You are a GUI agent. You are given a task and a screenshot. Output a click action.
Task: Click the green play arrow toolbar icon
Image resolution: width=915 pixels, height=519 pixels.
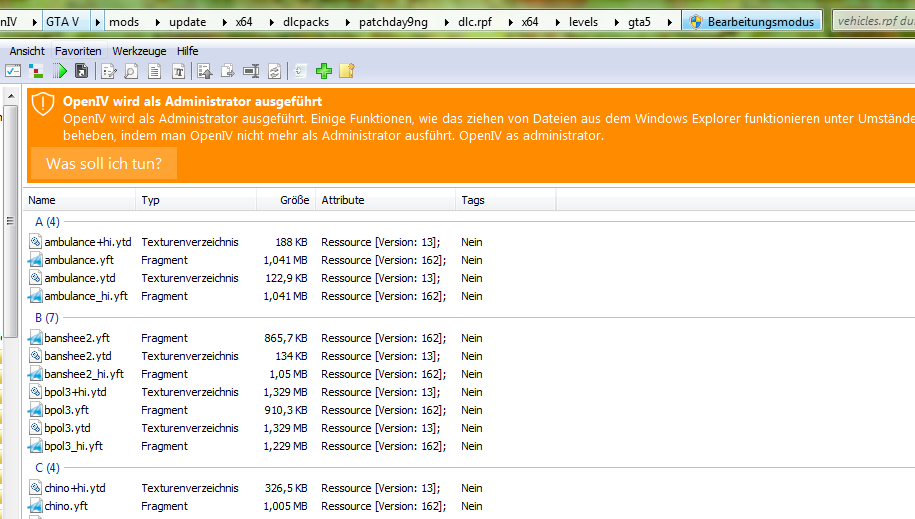coord(60,71)
